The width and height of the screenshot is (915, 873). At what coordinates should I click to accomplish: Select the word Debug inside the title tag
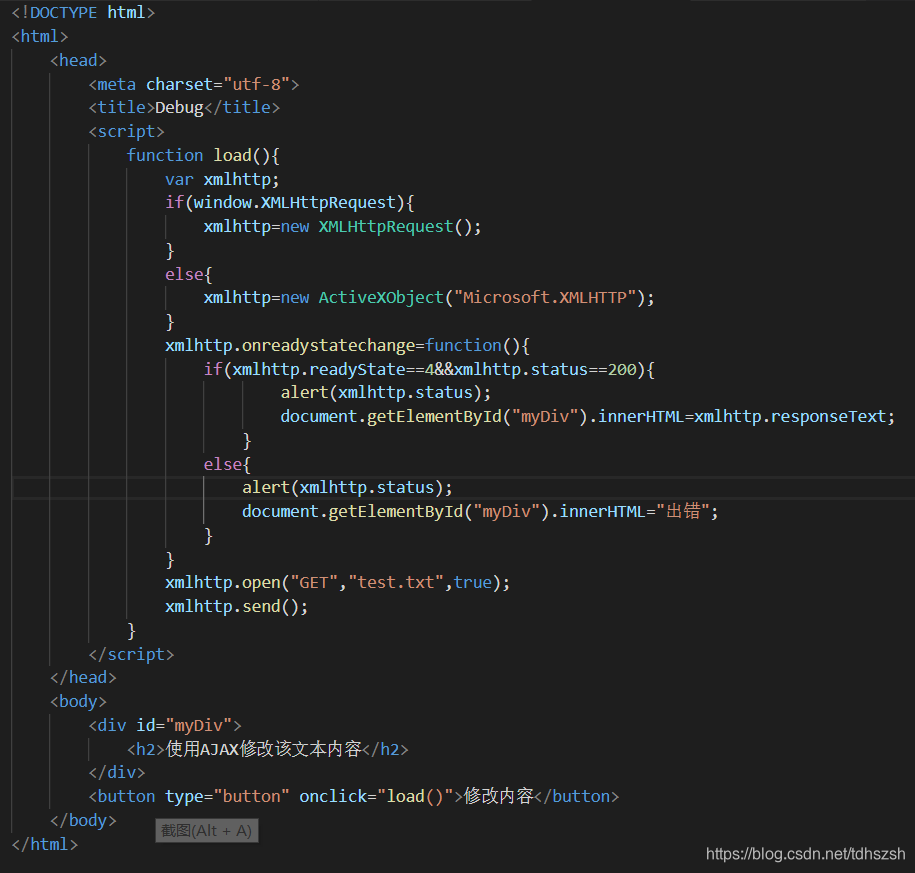pos(179,108)
